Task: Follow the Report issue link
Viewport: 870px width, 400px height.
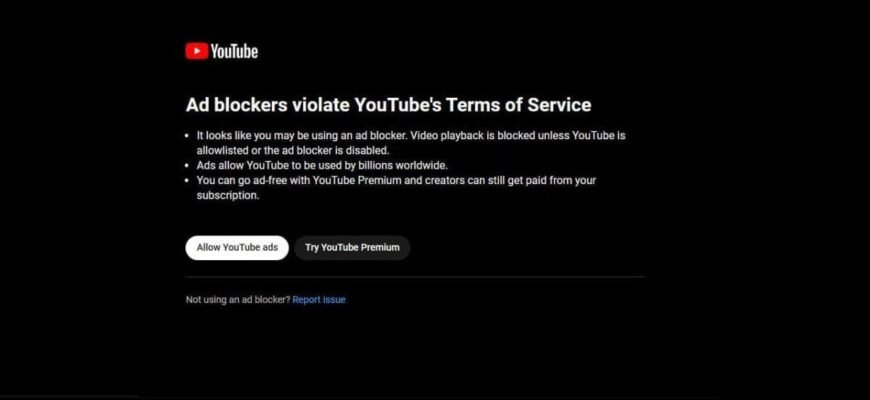Action: pos(319,300)
